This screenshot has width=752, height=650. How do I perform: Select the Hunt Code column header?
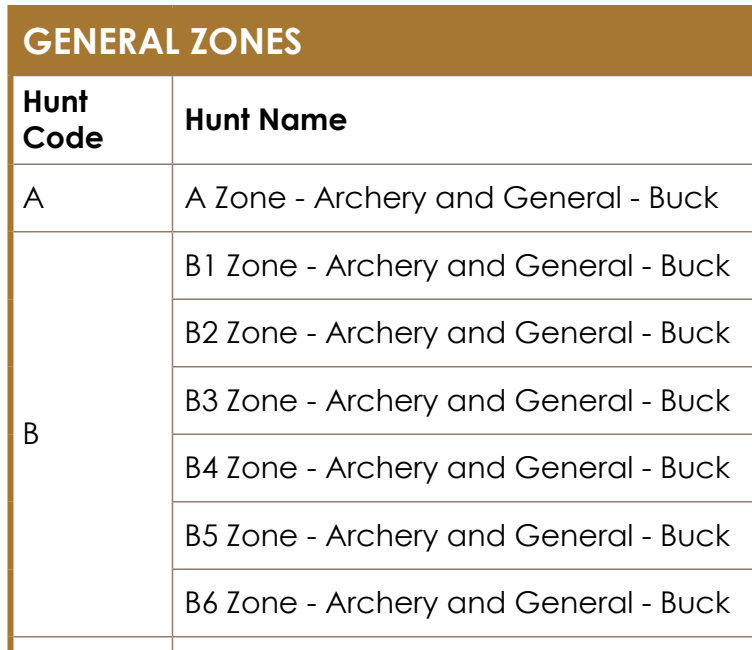tap(93, 120)
